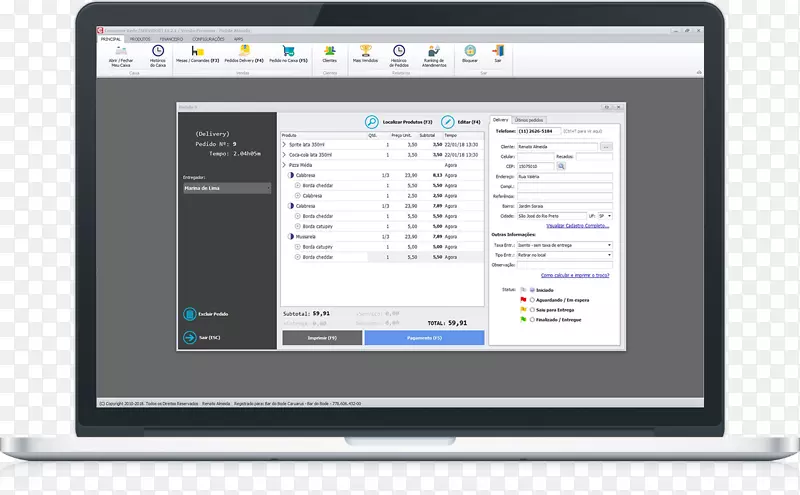This screenshot has height=495, width=800.
Task: Click the CEP search magnifier icon
Action: pos(562,166)
